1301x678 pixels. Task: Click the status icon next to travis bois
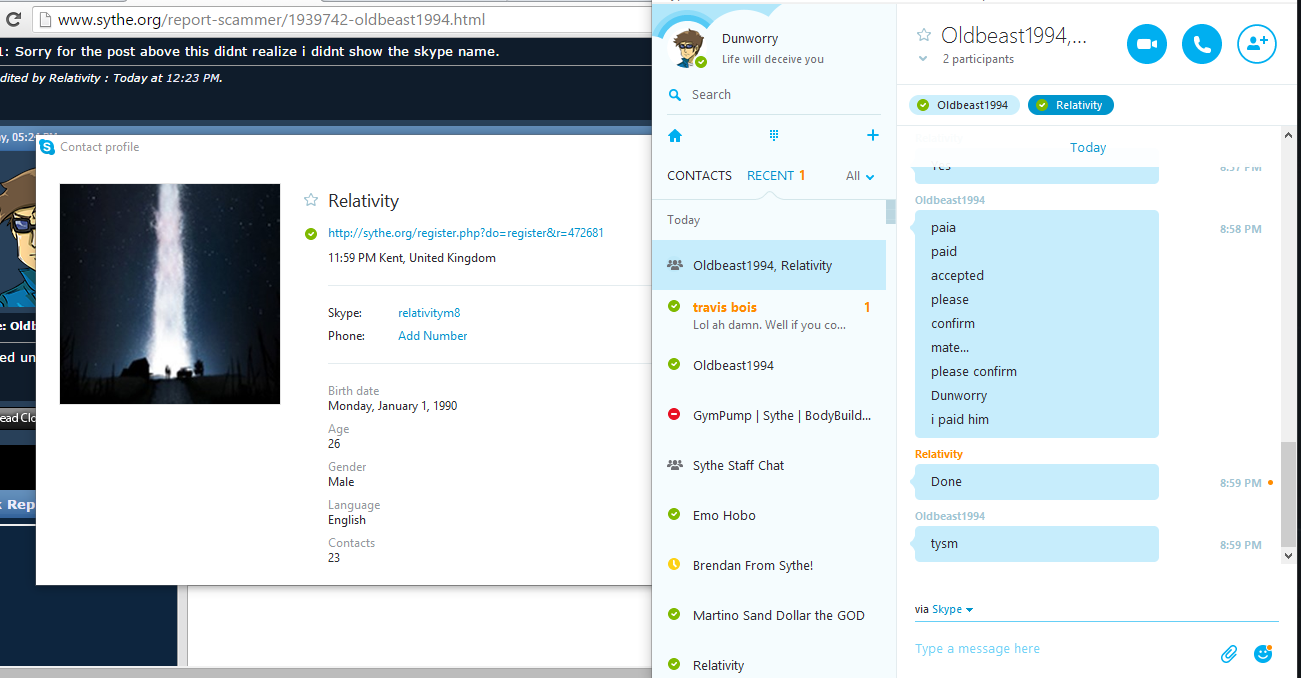(x=674, y=306)
